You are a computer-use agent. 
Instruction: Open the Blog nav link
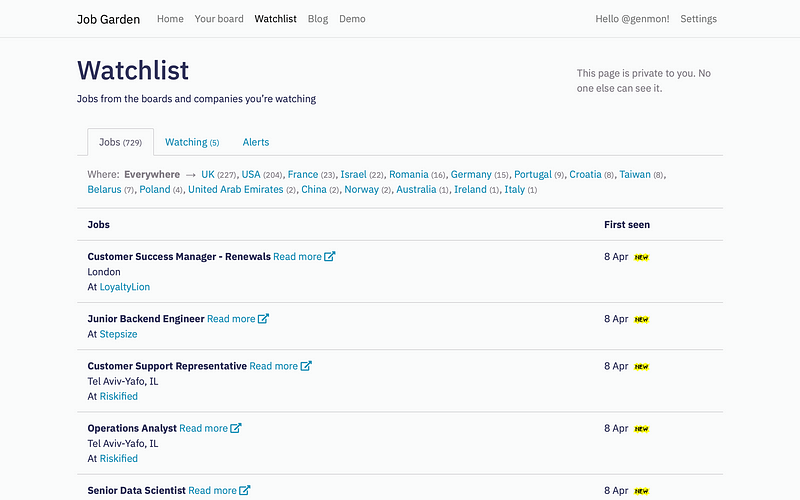click(x=318, y=19)
